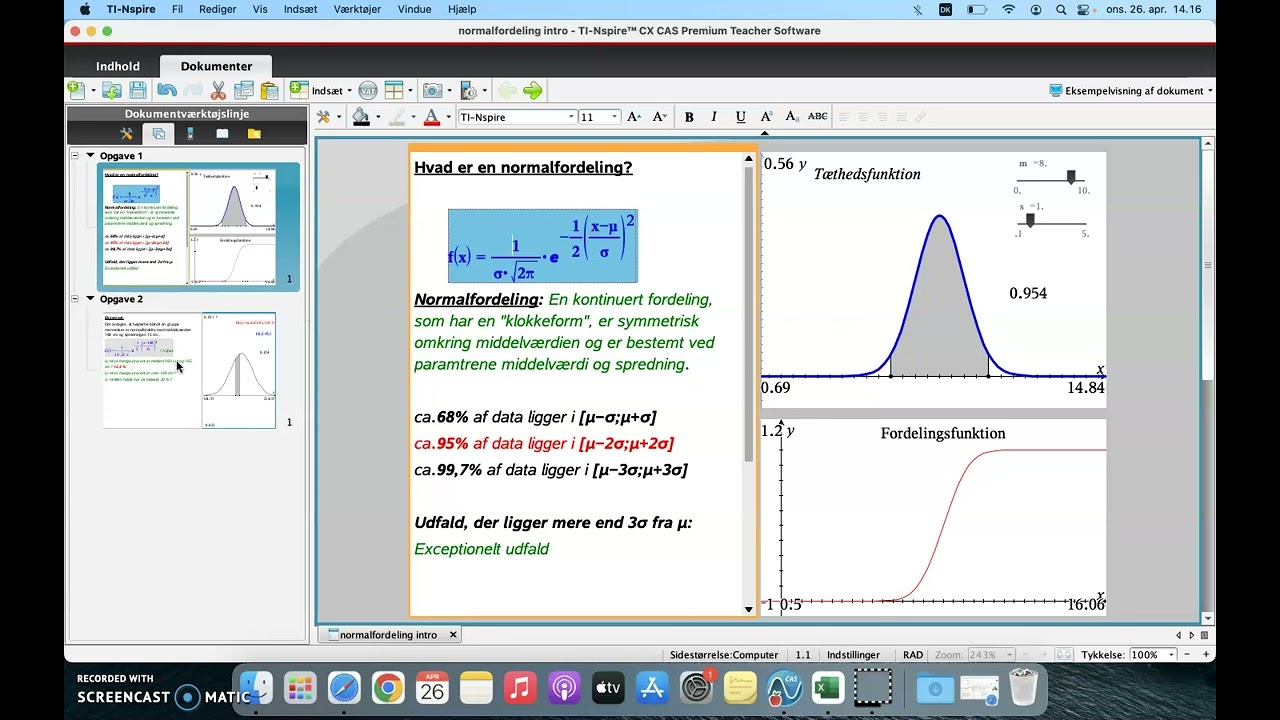1280x720 pixels.
Task: Open the Indsæt menu in menu bar
Action: pos(300,9)
